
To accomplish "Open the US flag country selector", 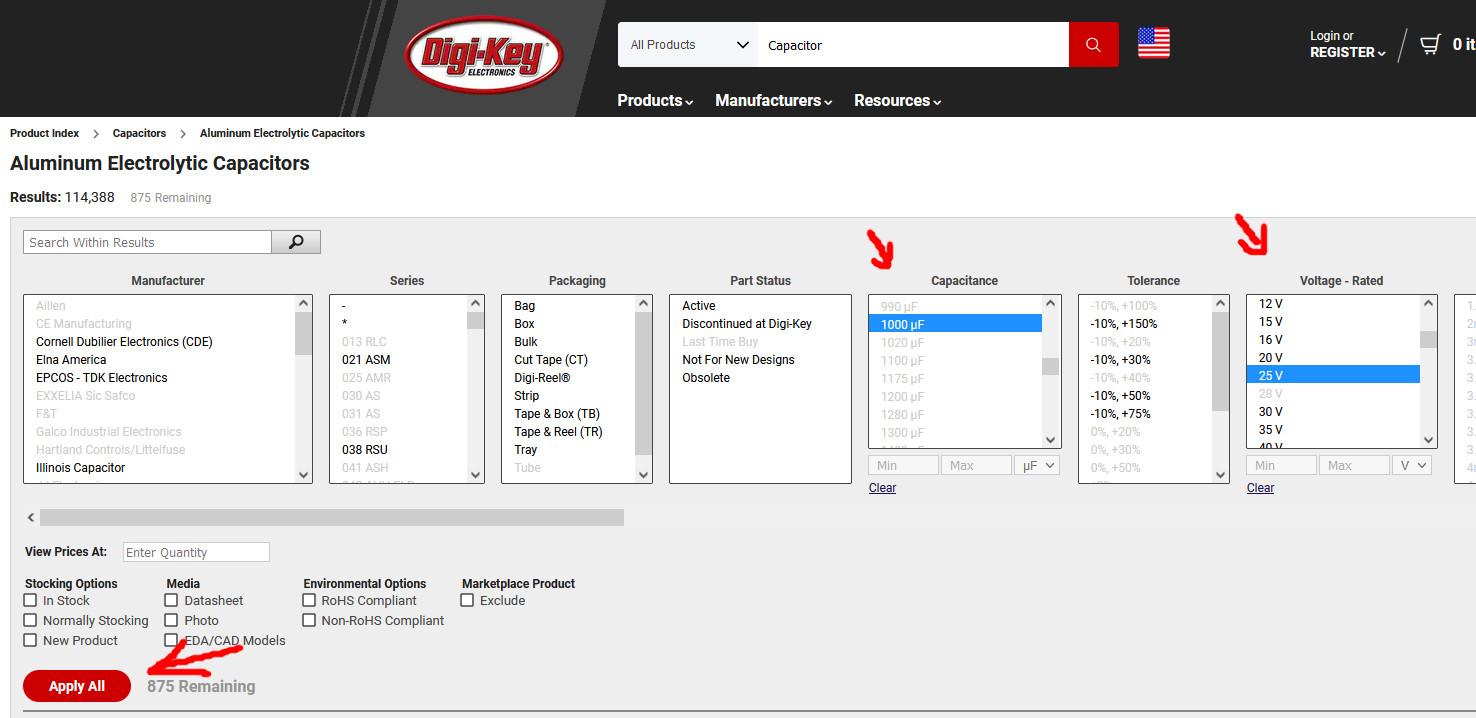I will click(1154, 43).
